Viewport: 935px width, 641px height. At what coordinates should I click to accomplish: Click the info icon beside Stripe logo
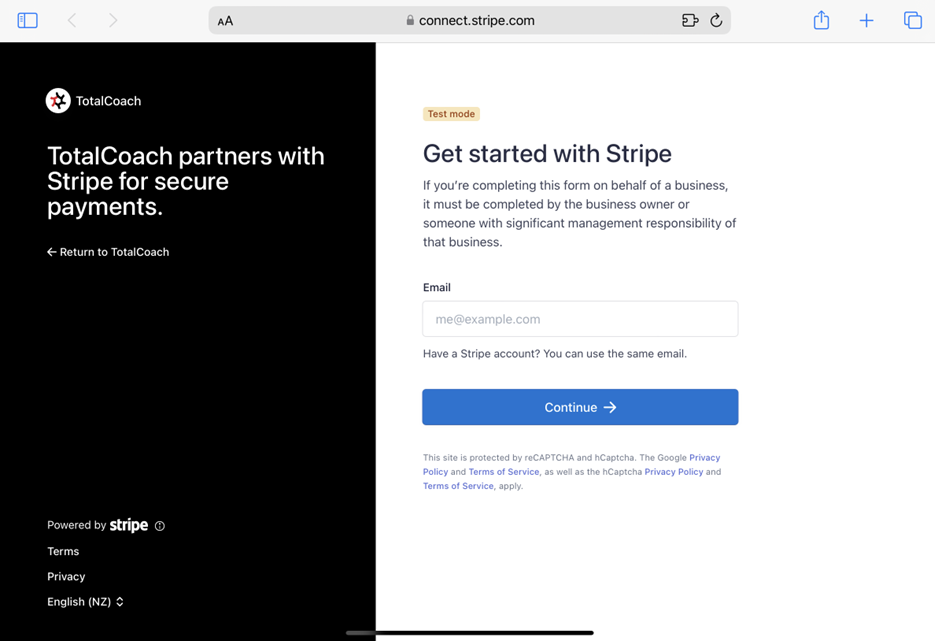coord(160,526)
